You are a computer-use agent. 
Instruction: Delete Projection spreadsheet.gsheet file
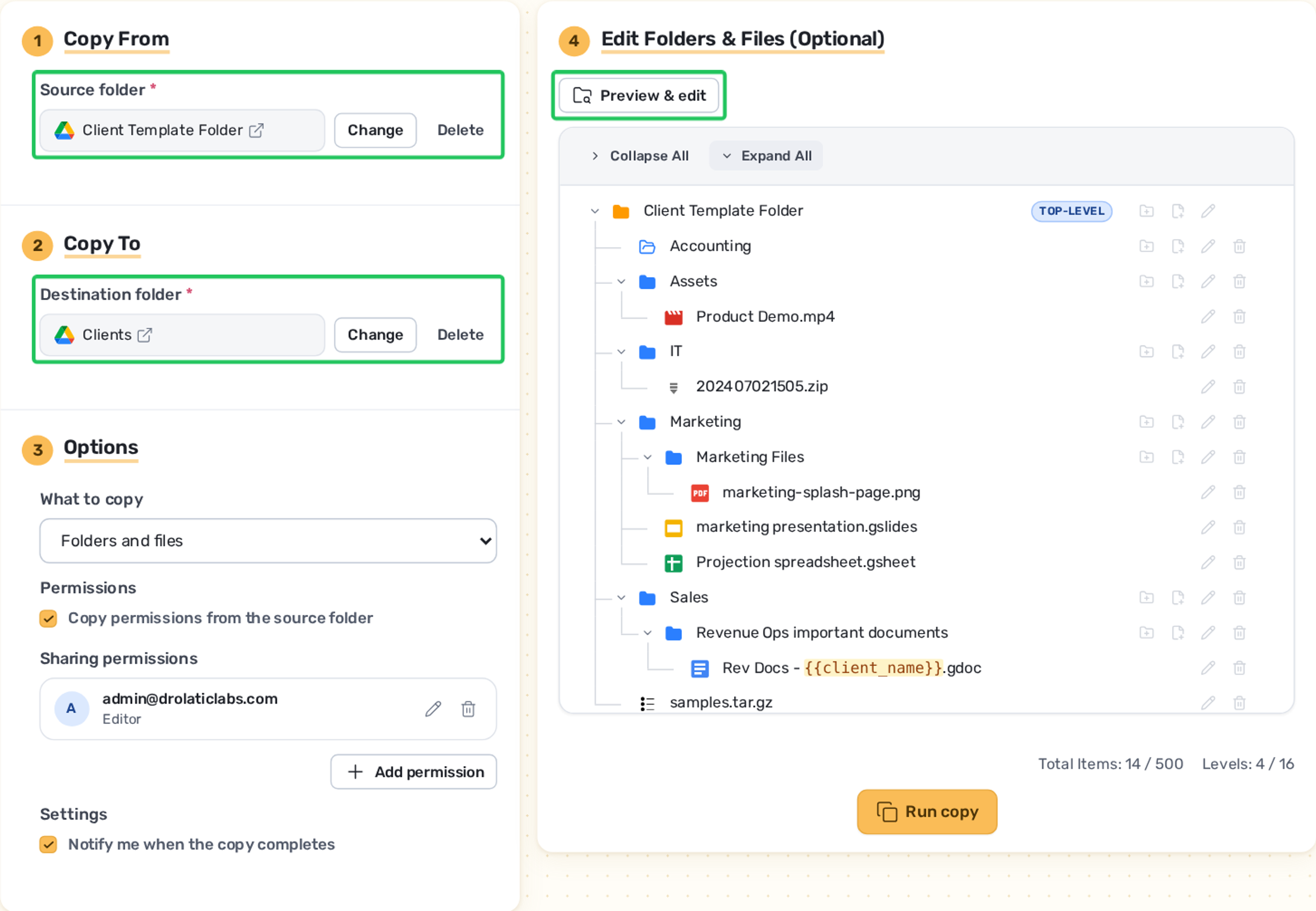point(1240,563)
